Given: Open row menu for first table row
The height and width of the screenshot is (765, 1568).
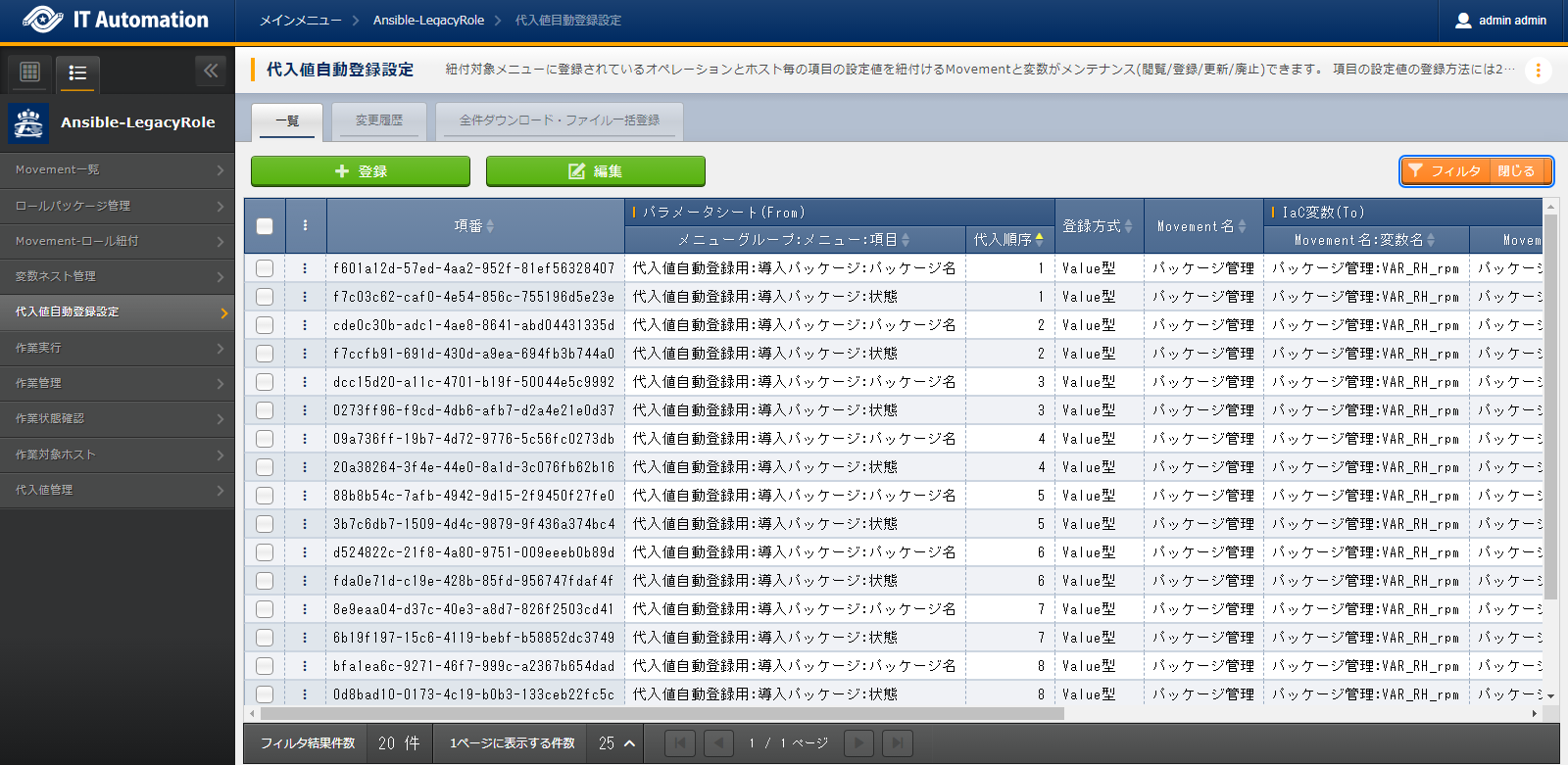Looking at the screenshot, I should 305,268.
